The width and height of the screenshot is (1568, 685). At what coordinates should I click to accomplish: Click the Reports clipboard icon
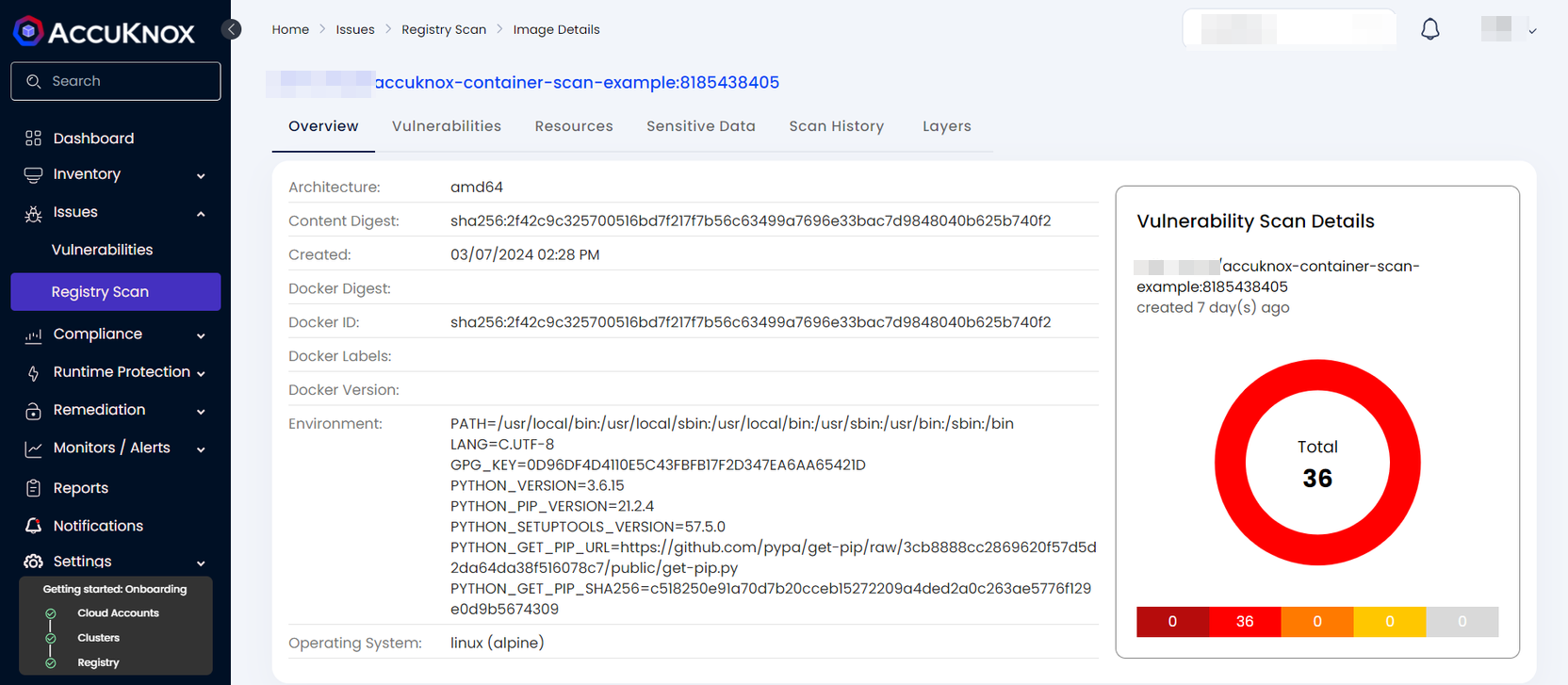click(x=33, y=488)
